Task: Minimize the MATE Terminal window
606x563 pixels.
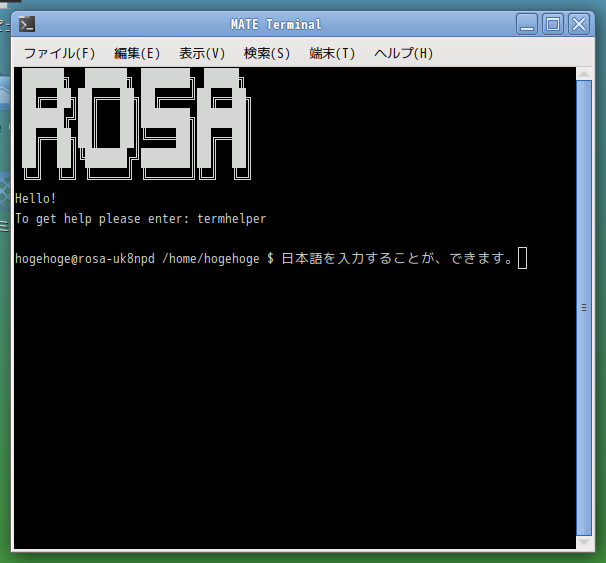Action: [527, 24]
